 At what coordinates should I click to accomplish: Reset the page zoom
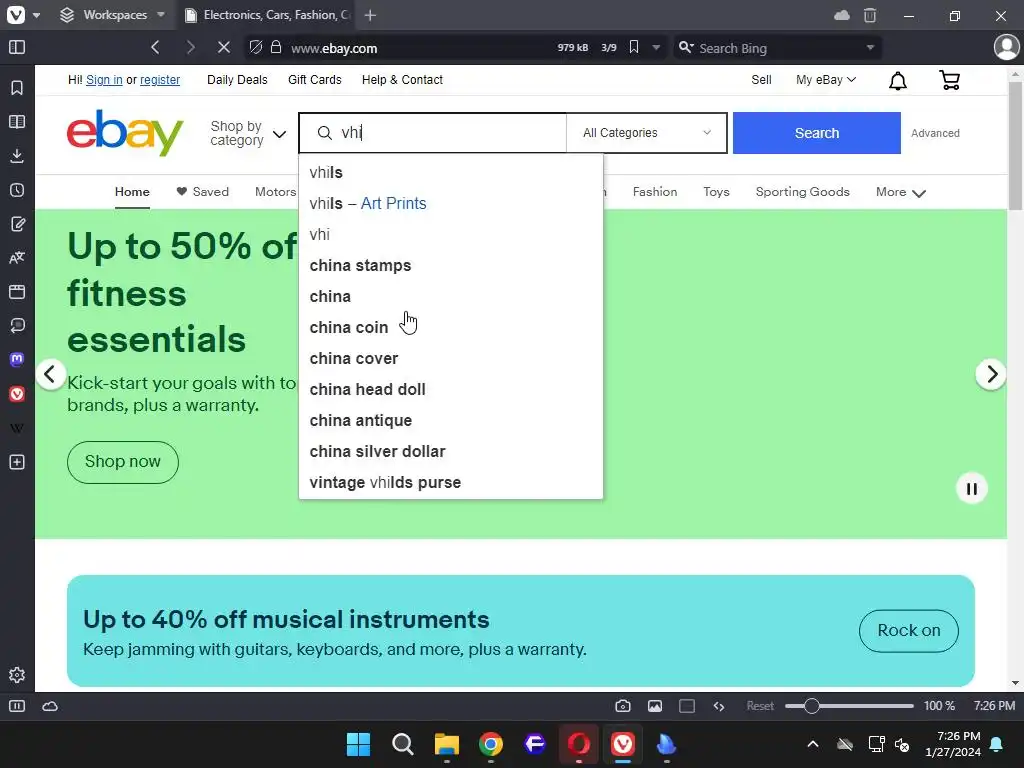[x=760, y=706]
